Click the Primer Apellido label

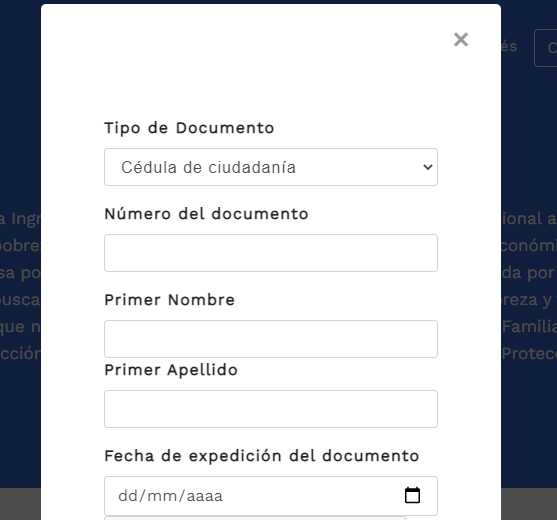coord(171,370)
